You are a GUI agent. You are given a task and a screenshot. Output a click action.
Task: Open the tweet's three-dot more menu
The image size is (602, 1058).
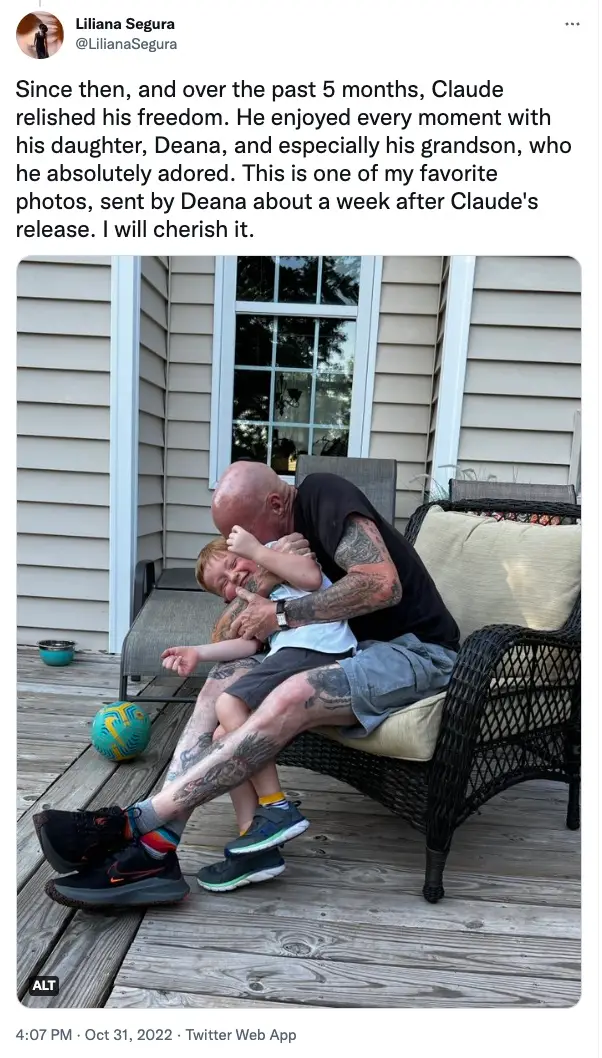(572, 24)
